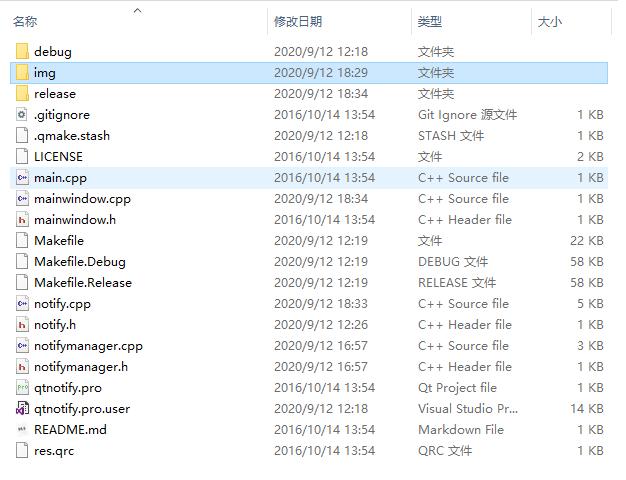
Task: Click the Makefile.Release file icon
Action: pyautogui.click(x=22, y=283)
